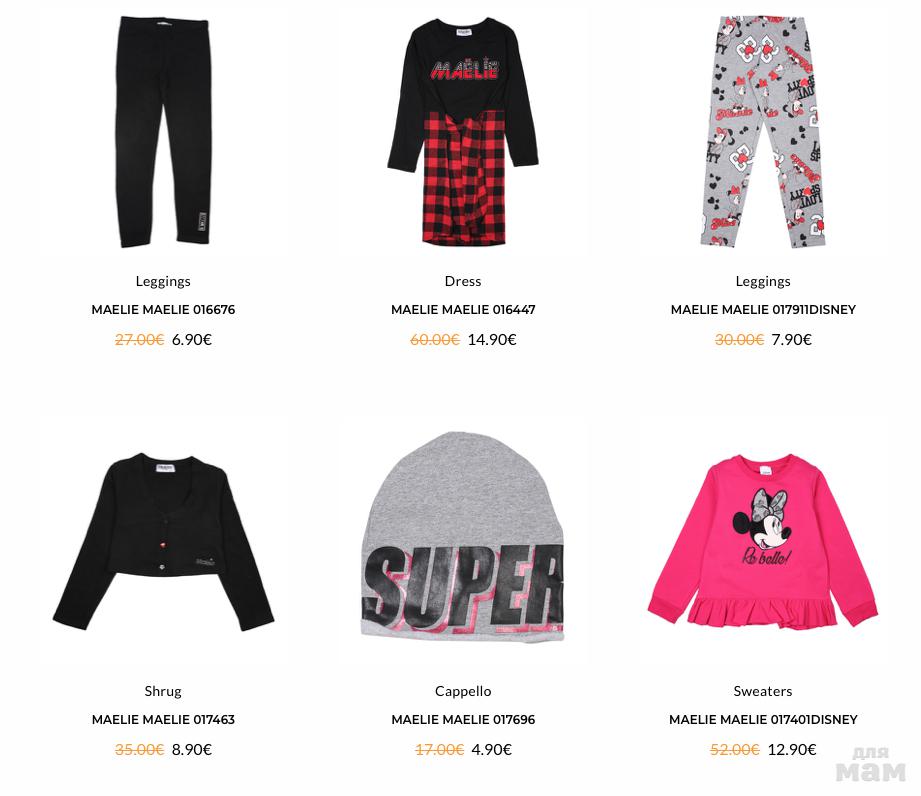Open the black shrug cardigan image
This screenshot has height=796, width=921.
[x=163, y=542]
